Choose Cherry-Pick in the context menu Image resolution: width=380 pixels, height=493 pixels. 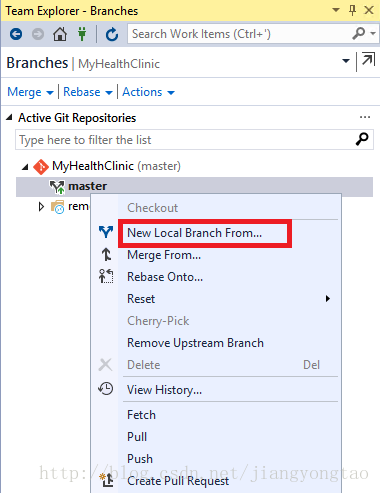click(158, 321)
